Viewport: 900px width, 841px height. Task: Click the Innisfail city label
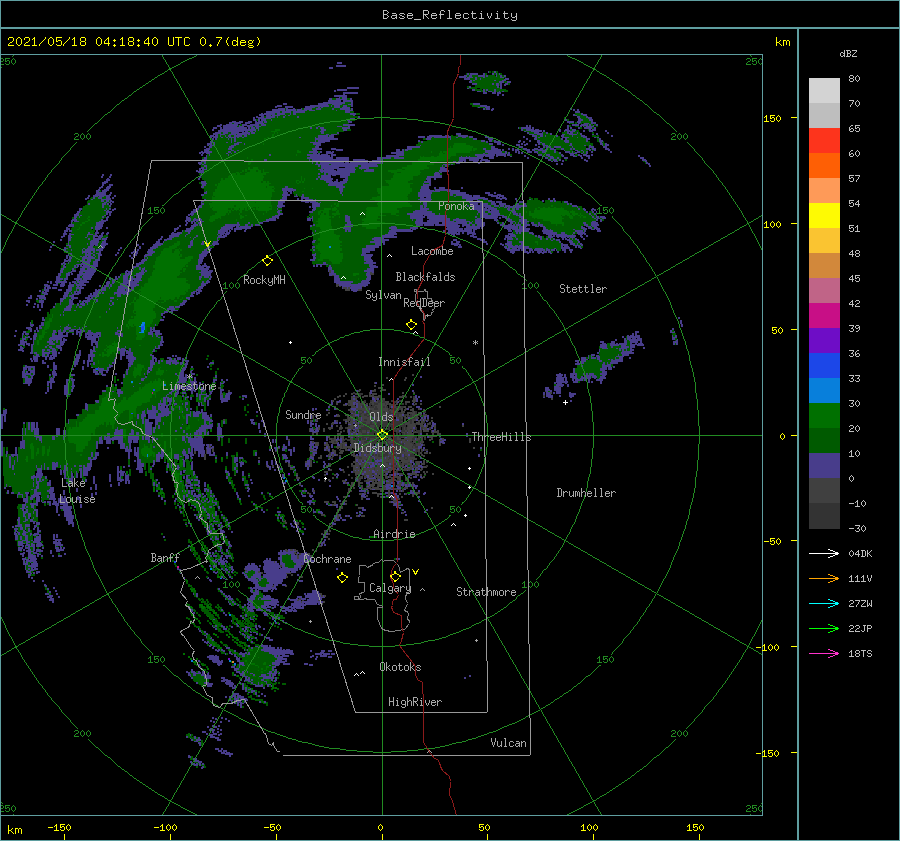click(404, 362)
